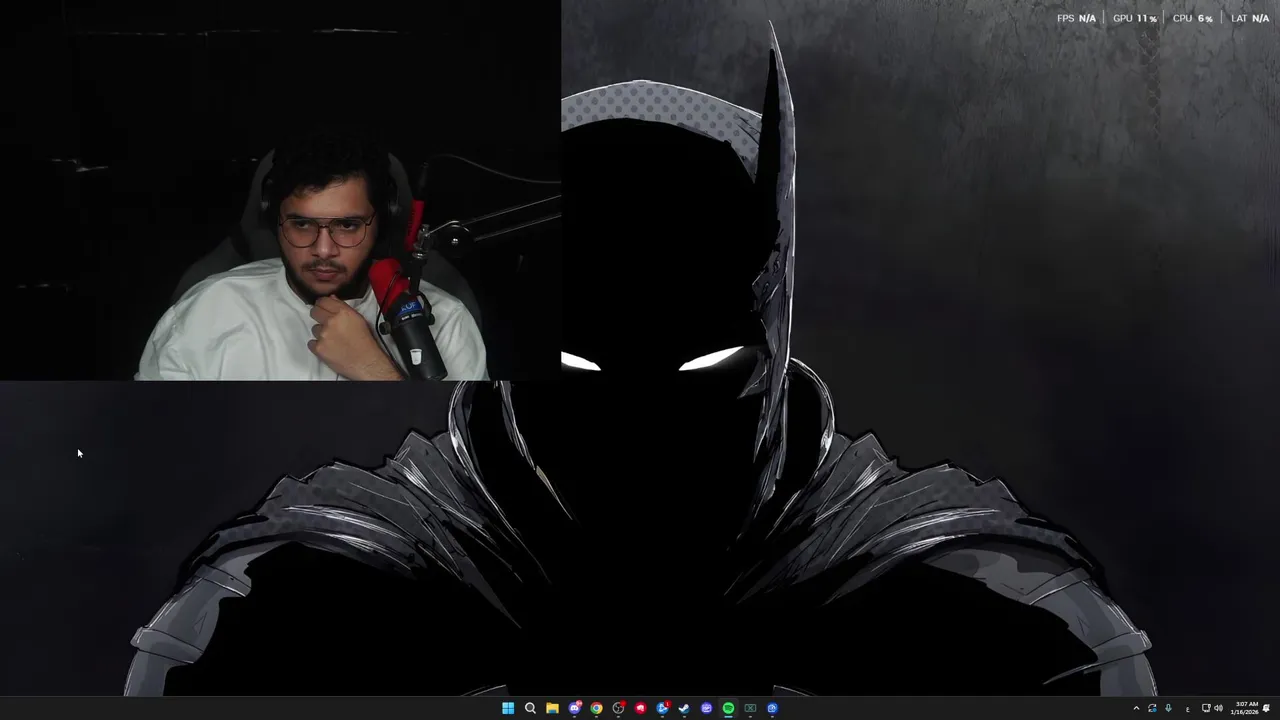The width and height of the screenshot is (1280, 720).
Task: Open the blue app with notification badge 1
Action: point(662,708)
